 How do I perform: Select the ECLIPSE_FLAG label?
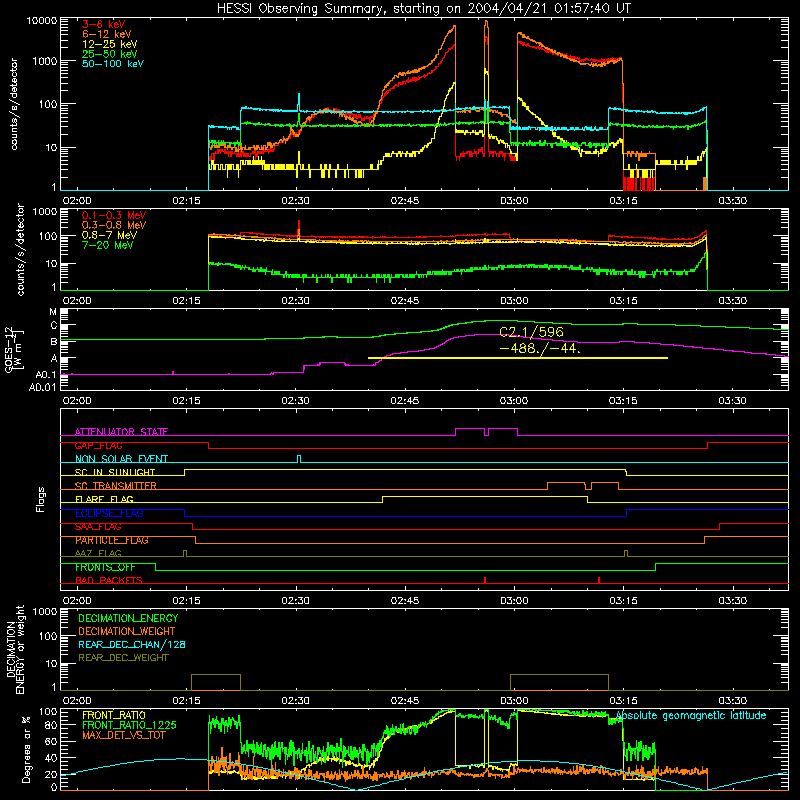pyautogui.click(x=109, y=513)
